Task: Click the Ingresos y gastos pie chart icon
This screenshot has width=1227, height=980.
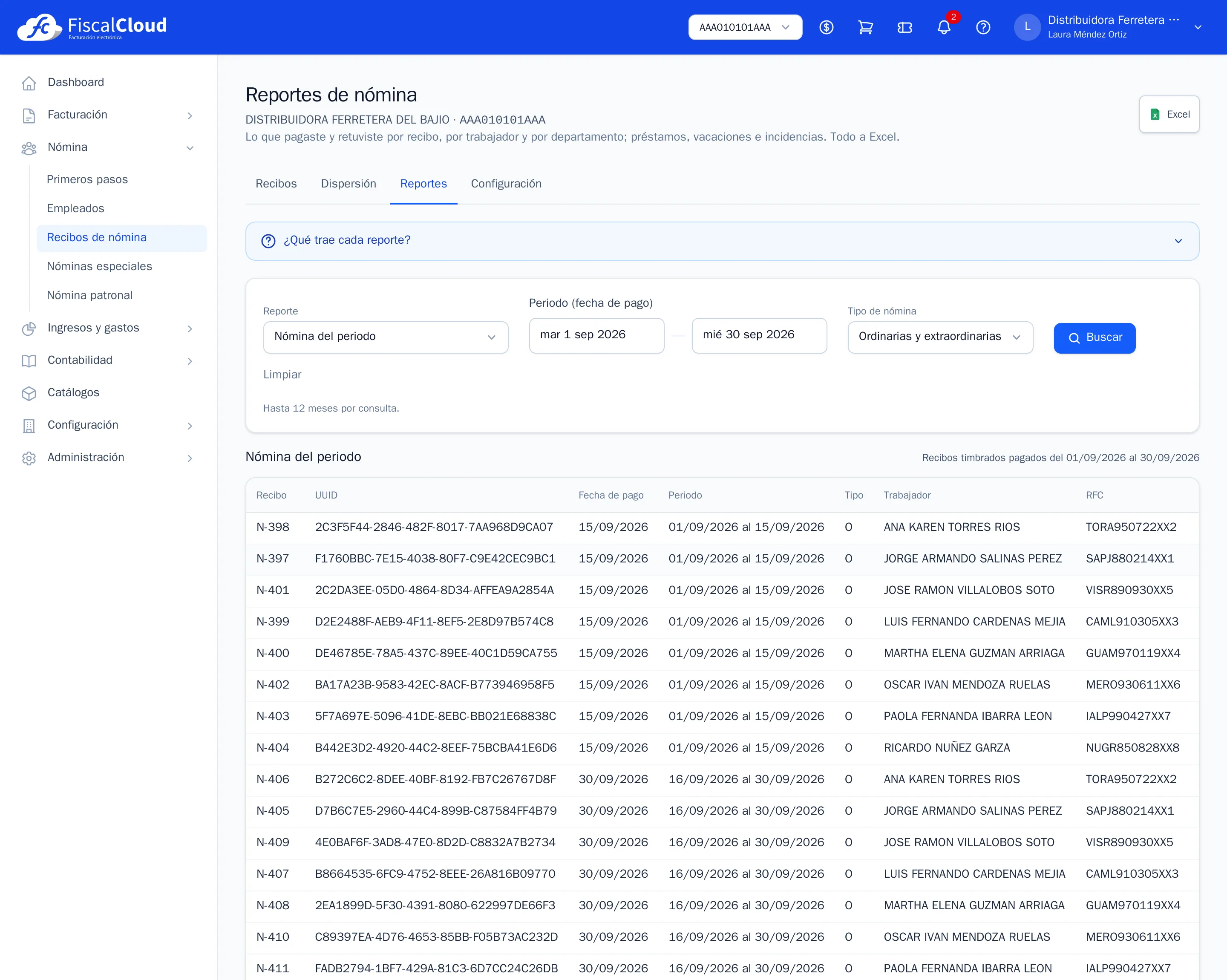Action: click(x=29, y=329)
